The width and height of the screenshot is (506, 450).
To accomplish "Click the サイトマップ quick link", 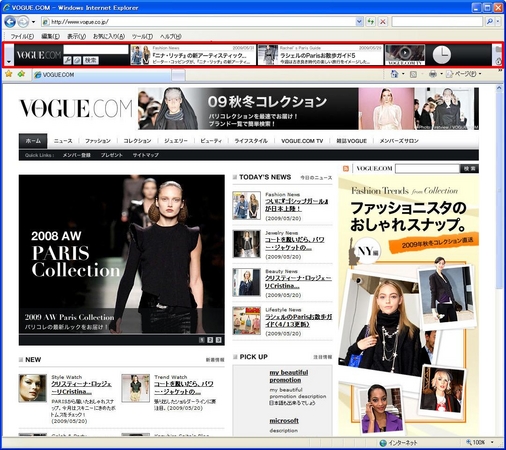I will (x=146, y=155).
